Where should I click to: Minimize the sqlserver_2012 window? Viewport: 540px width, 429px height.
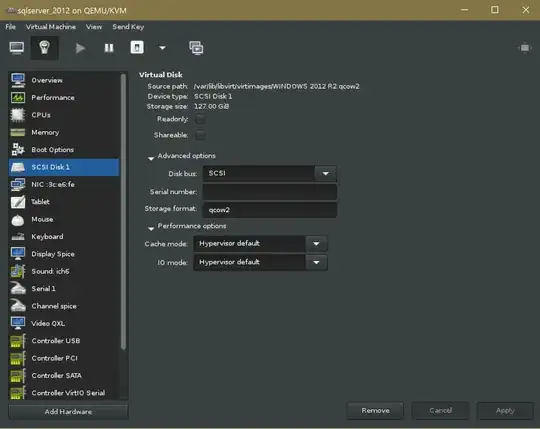(x=464, y=10)
